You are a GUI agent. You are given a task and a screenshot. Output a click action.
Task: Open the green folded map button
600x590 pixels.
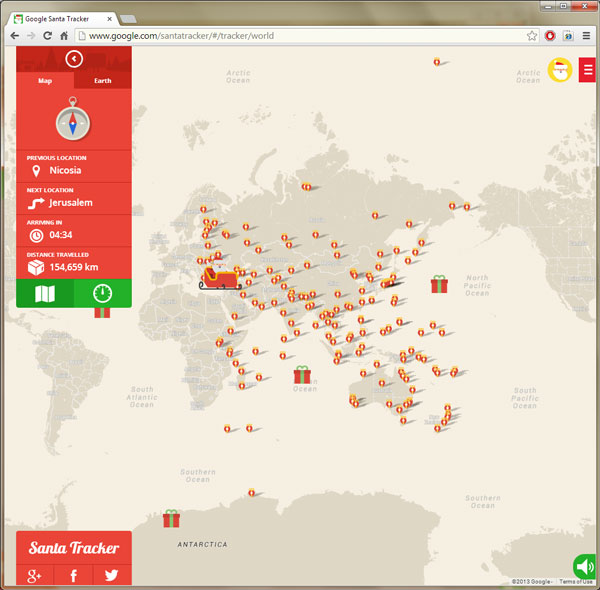click(x=45, y=293)
